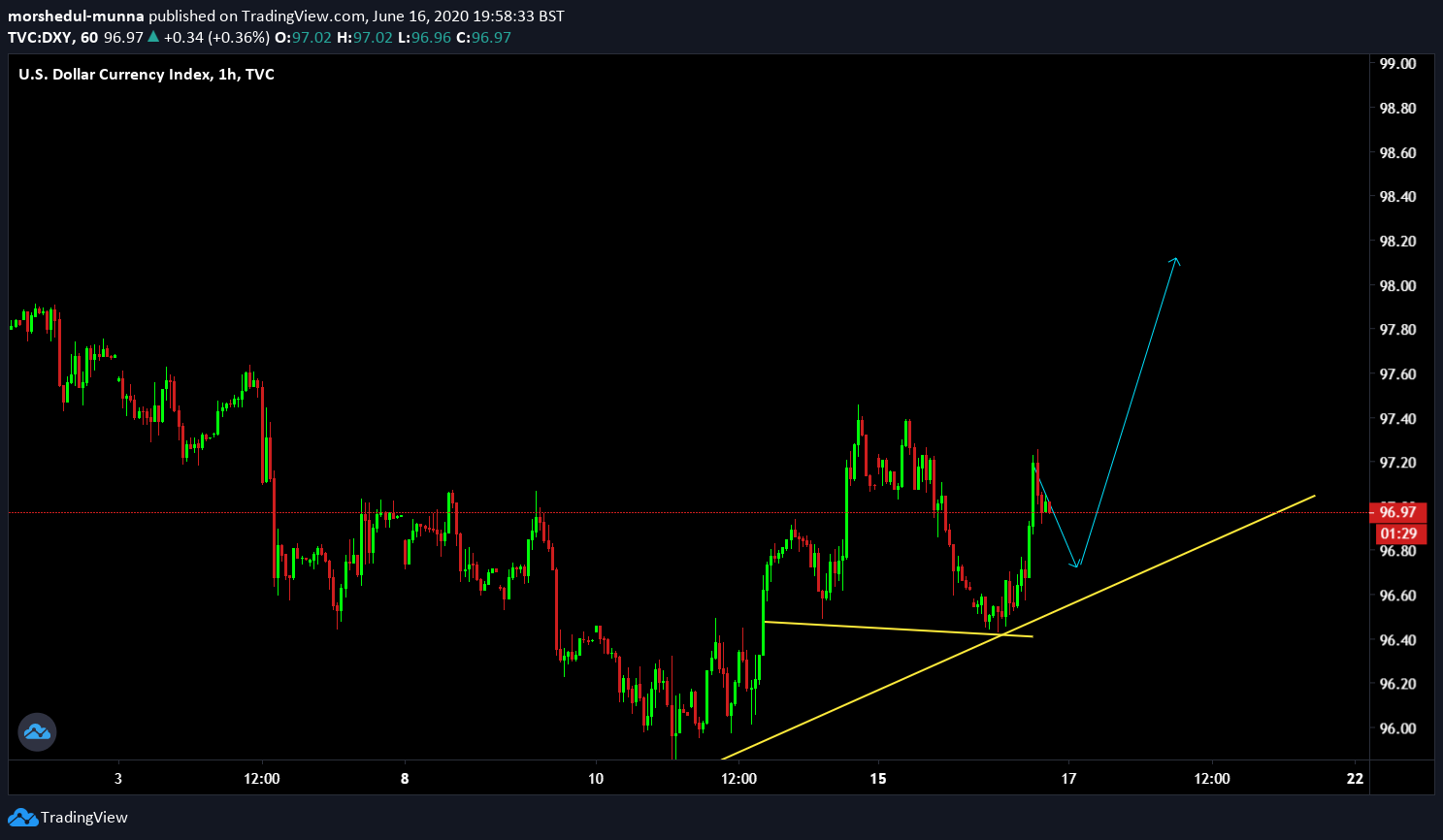Click the 96.80 price axis label
This screenshot has height=840, width=1443.
1397,551
